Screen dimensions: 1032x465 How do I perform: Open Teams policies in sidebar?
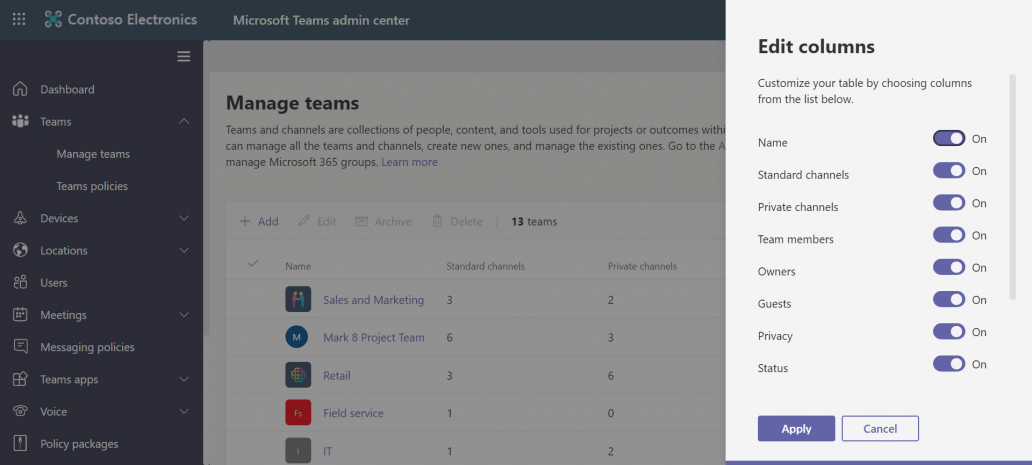tap(92, 186)
